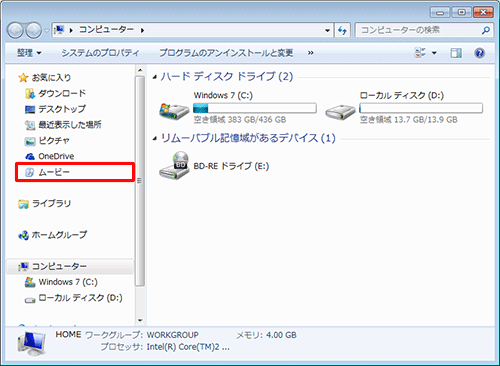Viewport: 500px width, 366px height.
Task: Click the Back navigation arrow button
Action: [15, 30]
